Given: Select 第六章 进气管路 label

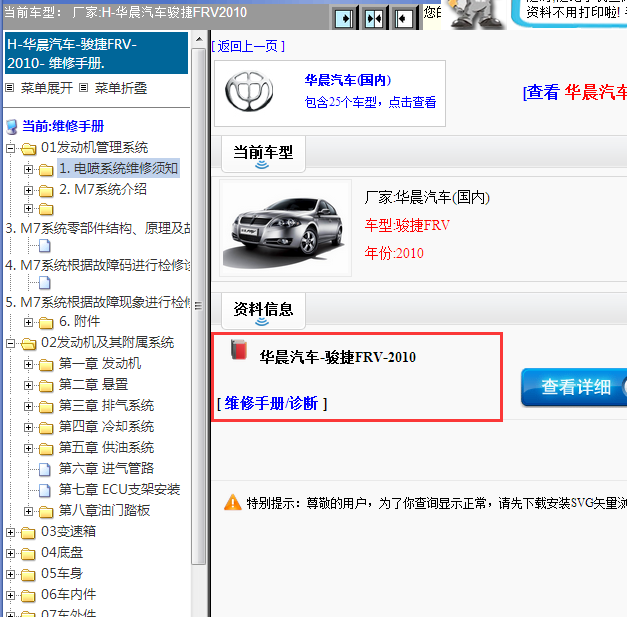Looking at the screenshot, I should (106, 469).
